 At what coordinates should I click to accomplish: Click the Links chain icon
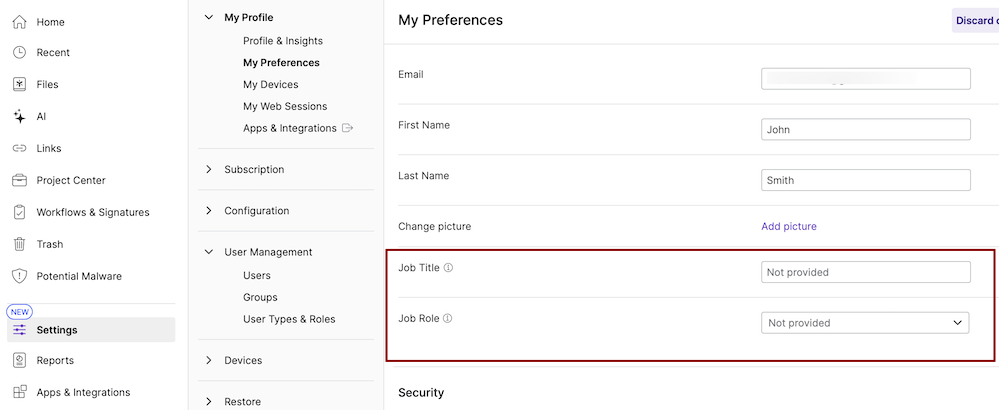(19, 149)
